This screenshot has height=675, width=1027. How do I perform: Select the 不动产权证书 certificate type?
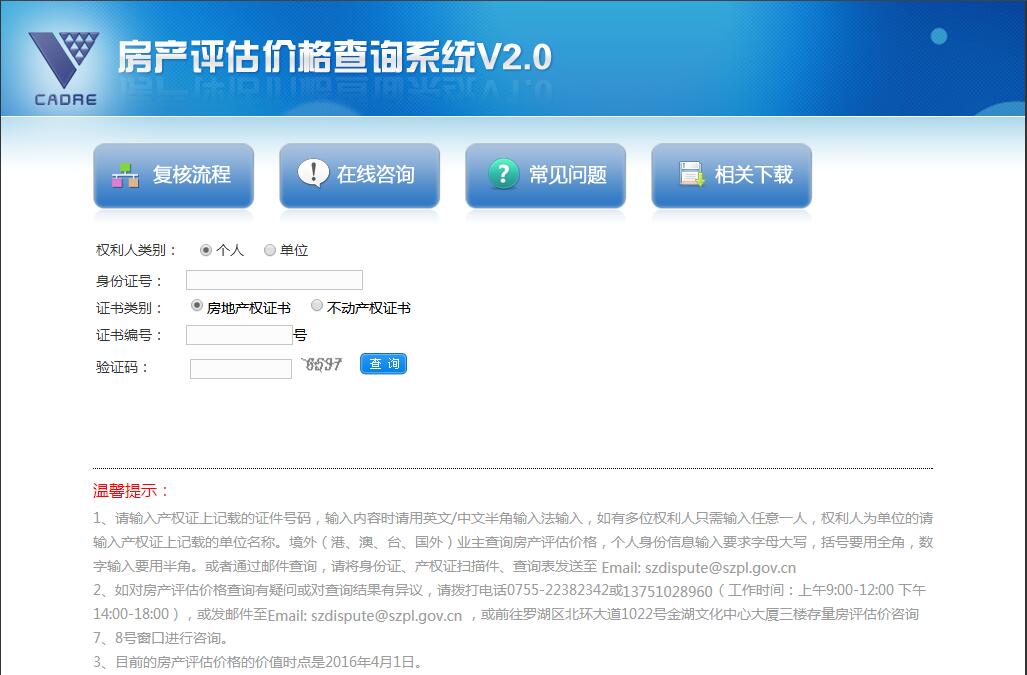click(317, 306)
